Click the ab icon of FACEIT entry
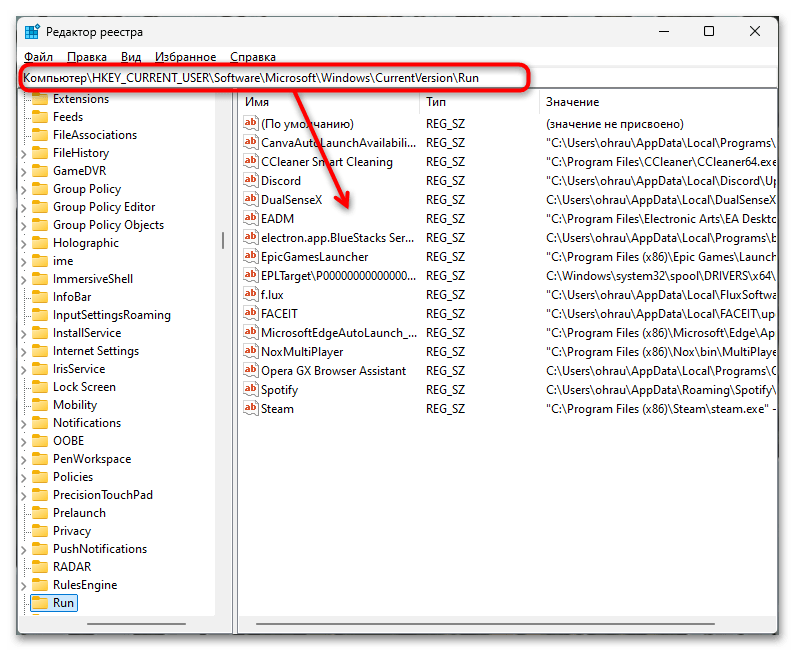Screen dimensions: 795x651 pyautogui.click(x=250, y=313)
